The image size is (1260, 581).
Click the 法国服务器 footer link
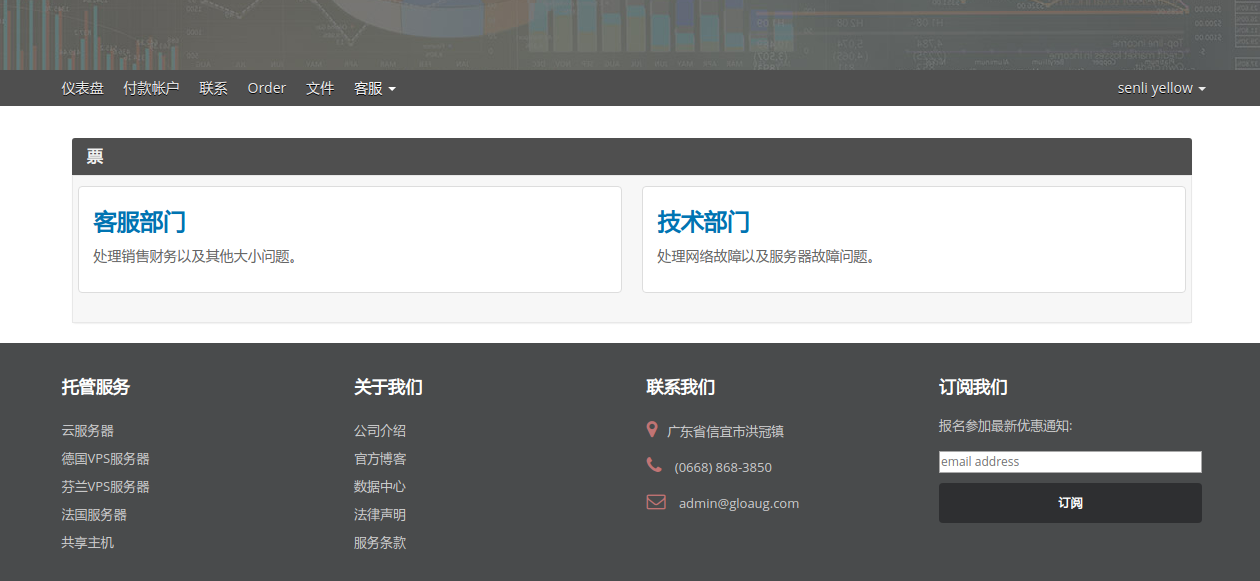94,515
